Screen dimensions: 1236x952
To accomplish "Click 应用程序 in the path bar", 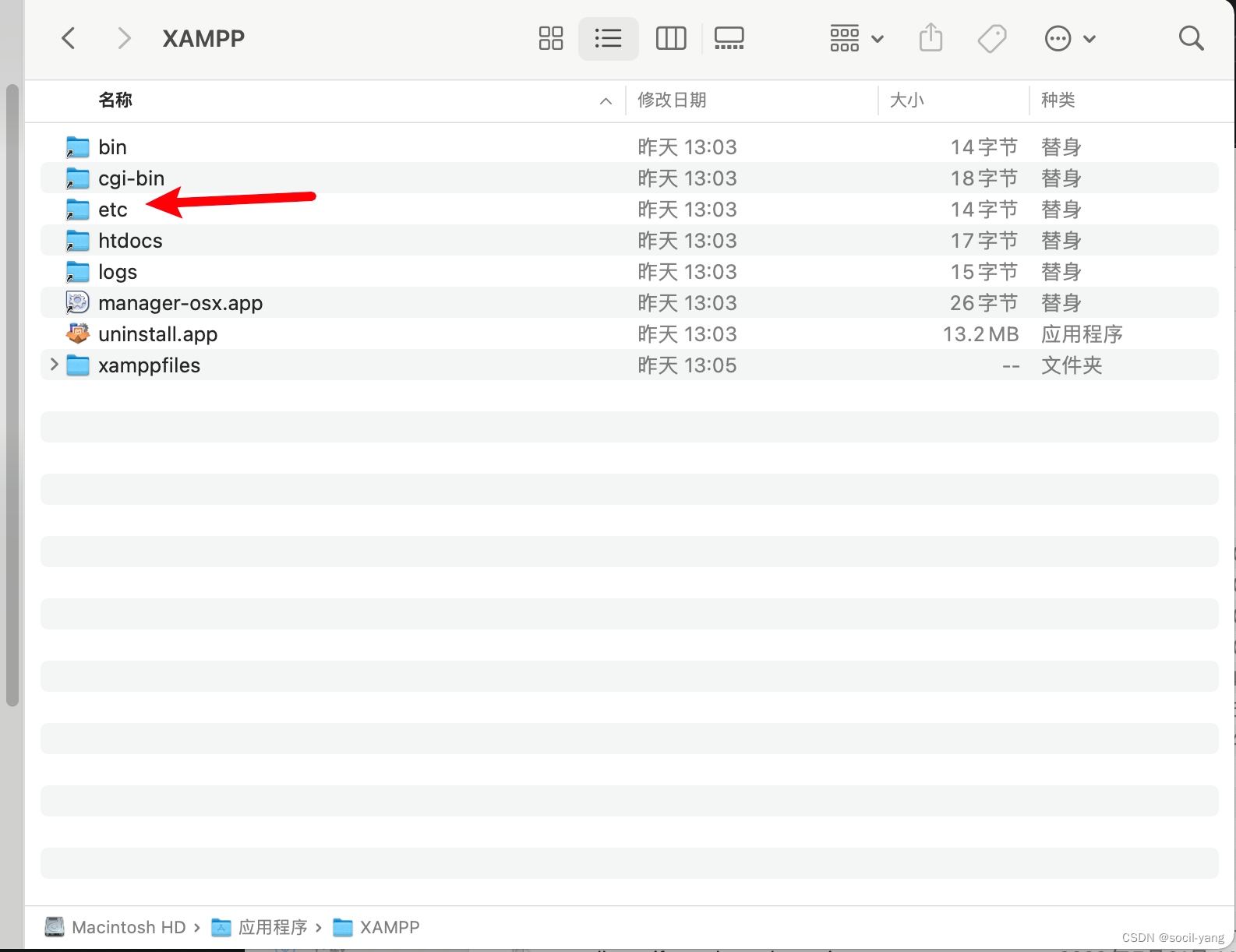I will [273, 927].
